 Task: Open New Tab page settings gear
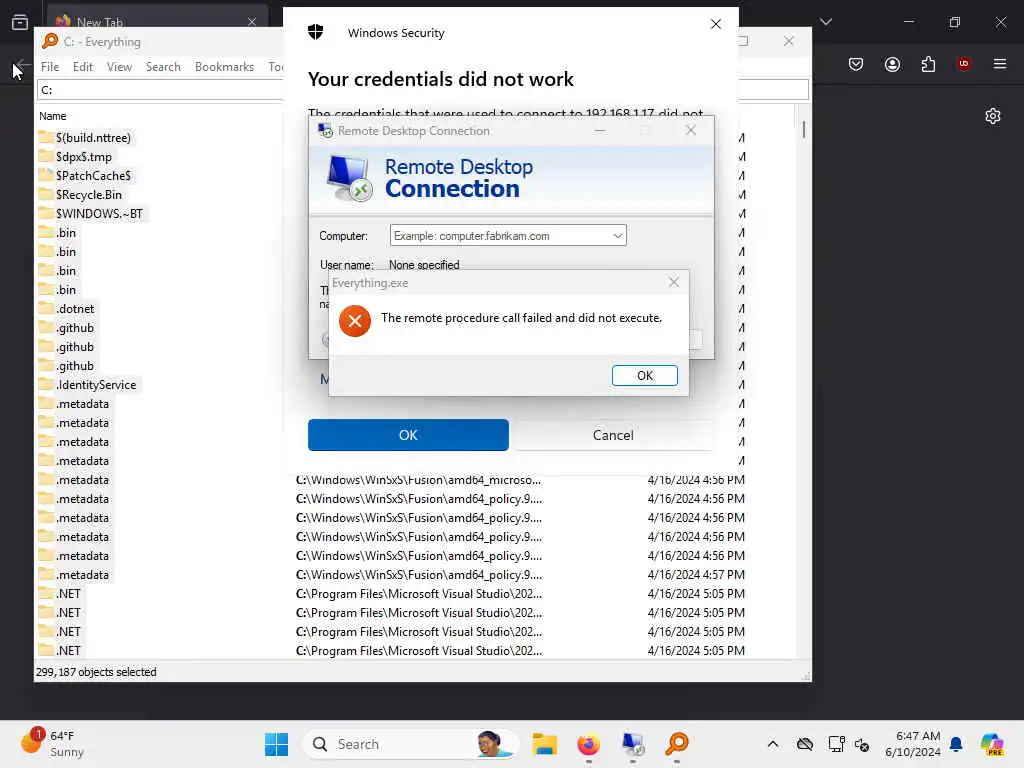(993, 116)
